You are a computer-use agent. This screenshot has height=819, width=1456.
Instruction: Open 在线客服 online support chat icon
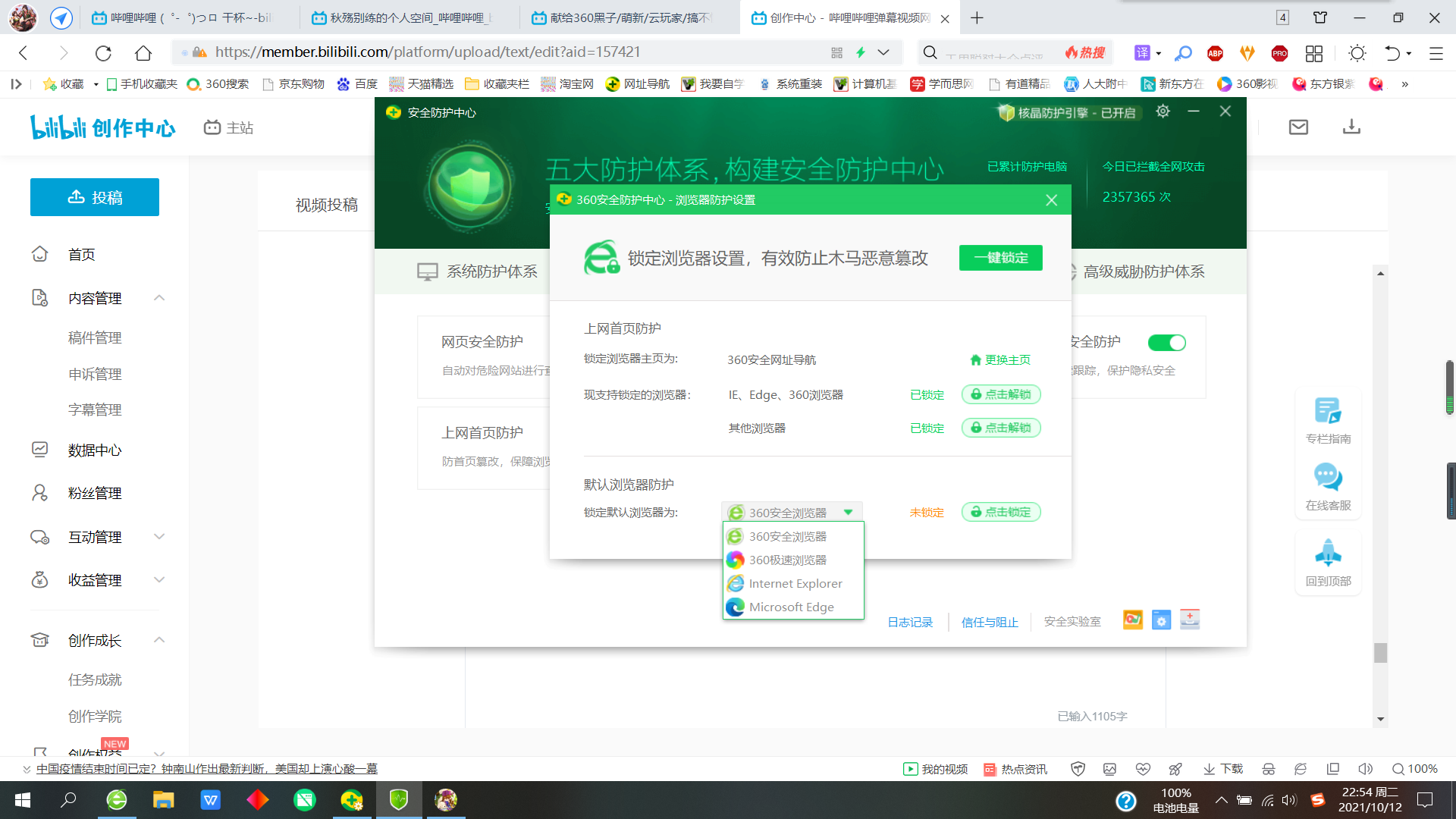pyautogui.click(x=1328, y=478)
